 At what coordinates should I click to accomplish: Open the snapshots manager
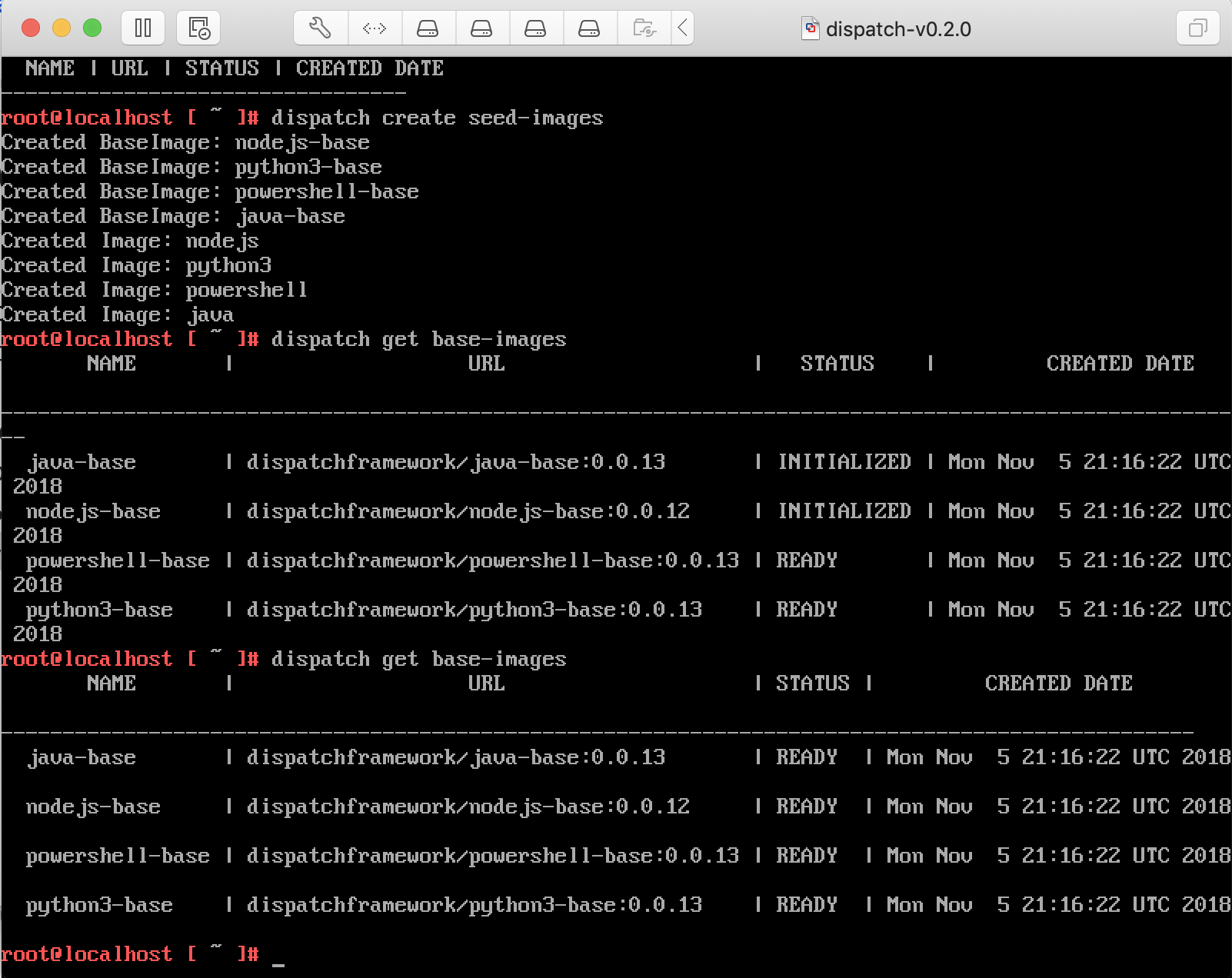pyautogui.click(x=198, y=28)
